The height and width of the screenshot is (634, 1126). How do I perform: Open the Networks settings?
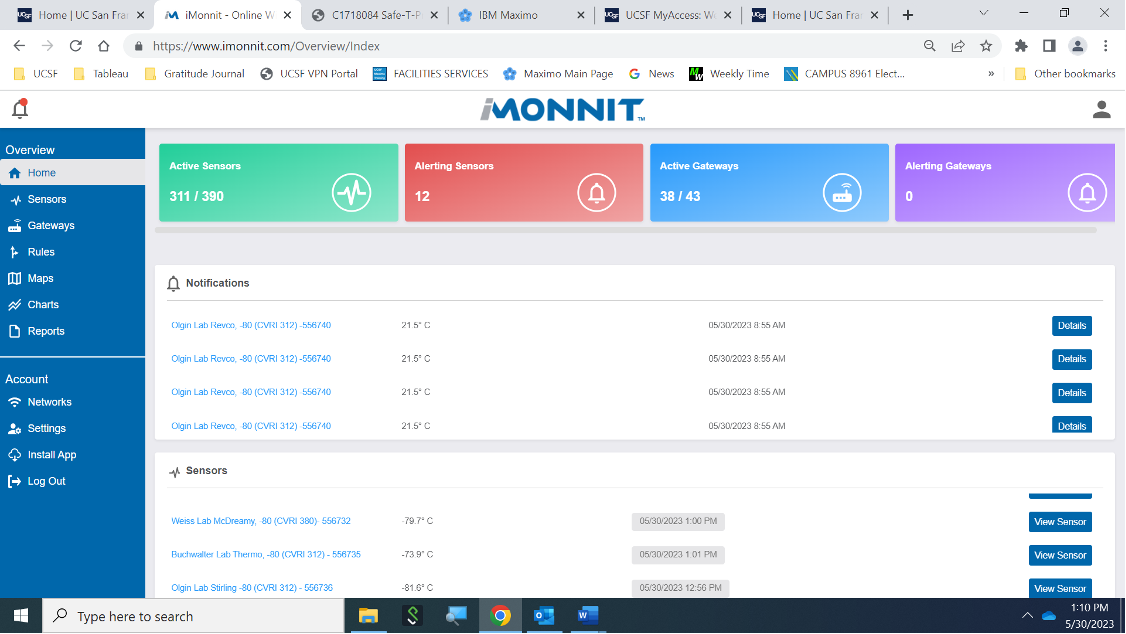(50, 402)
